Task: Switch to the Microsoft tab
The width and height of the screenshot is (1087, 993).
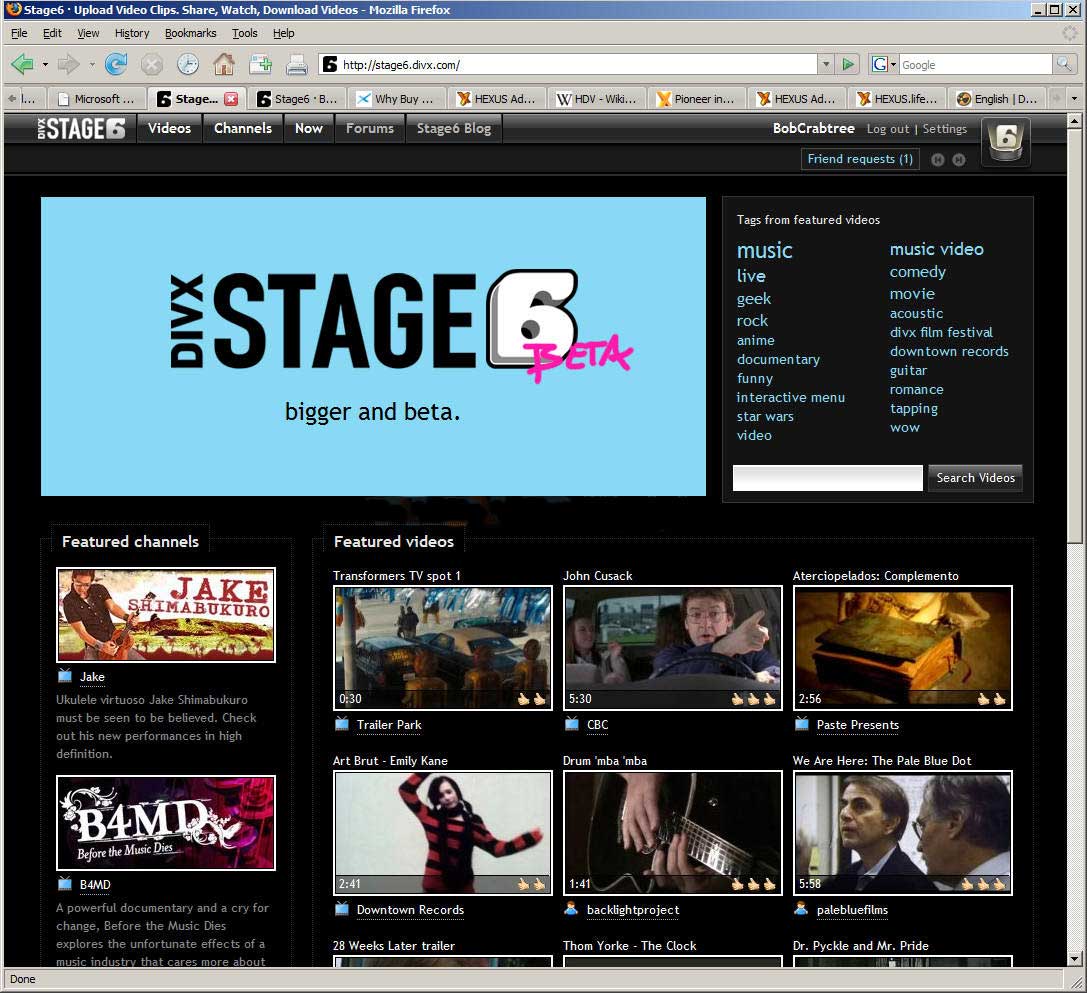Action: click(x=98, y=98)
